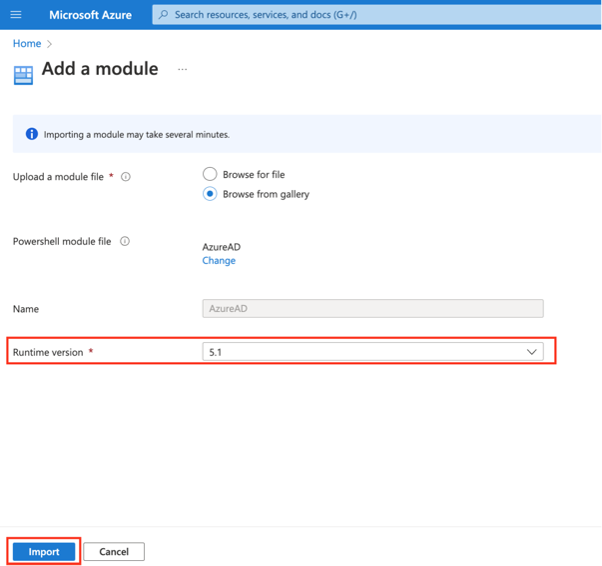Click the 'Add a module' heading
Viewport: 602px width, 566px height.
[x=100, y=69]
